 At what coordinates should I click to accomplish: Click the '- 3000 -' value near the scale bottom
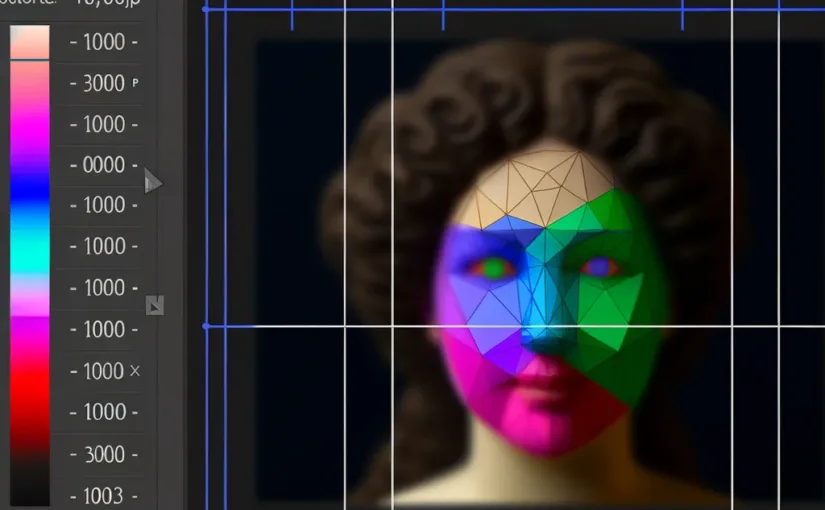104,454
